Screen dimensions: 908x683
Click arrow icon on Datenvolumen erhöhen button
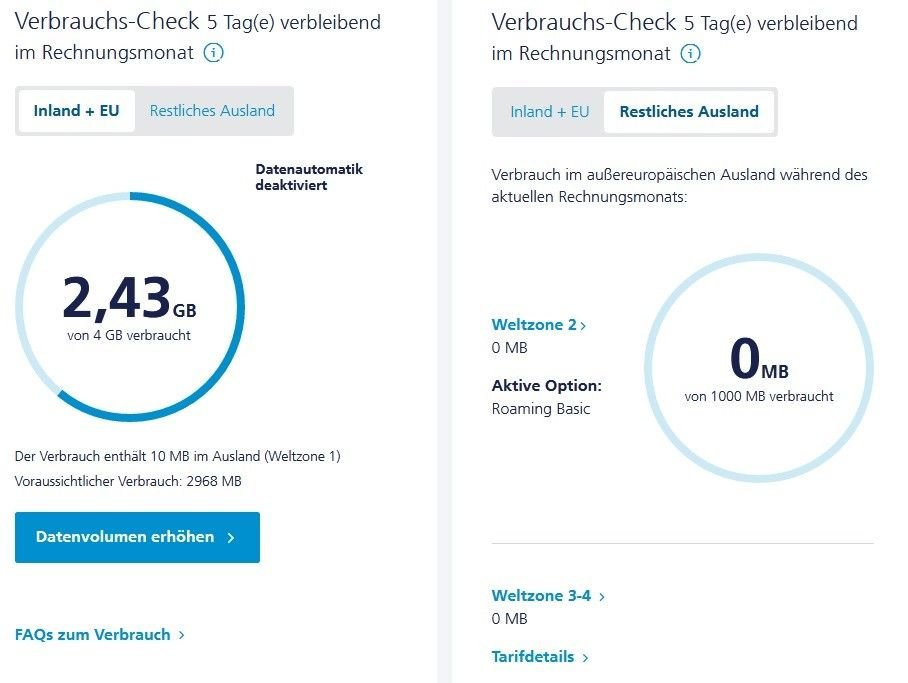pos(230,538)
